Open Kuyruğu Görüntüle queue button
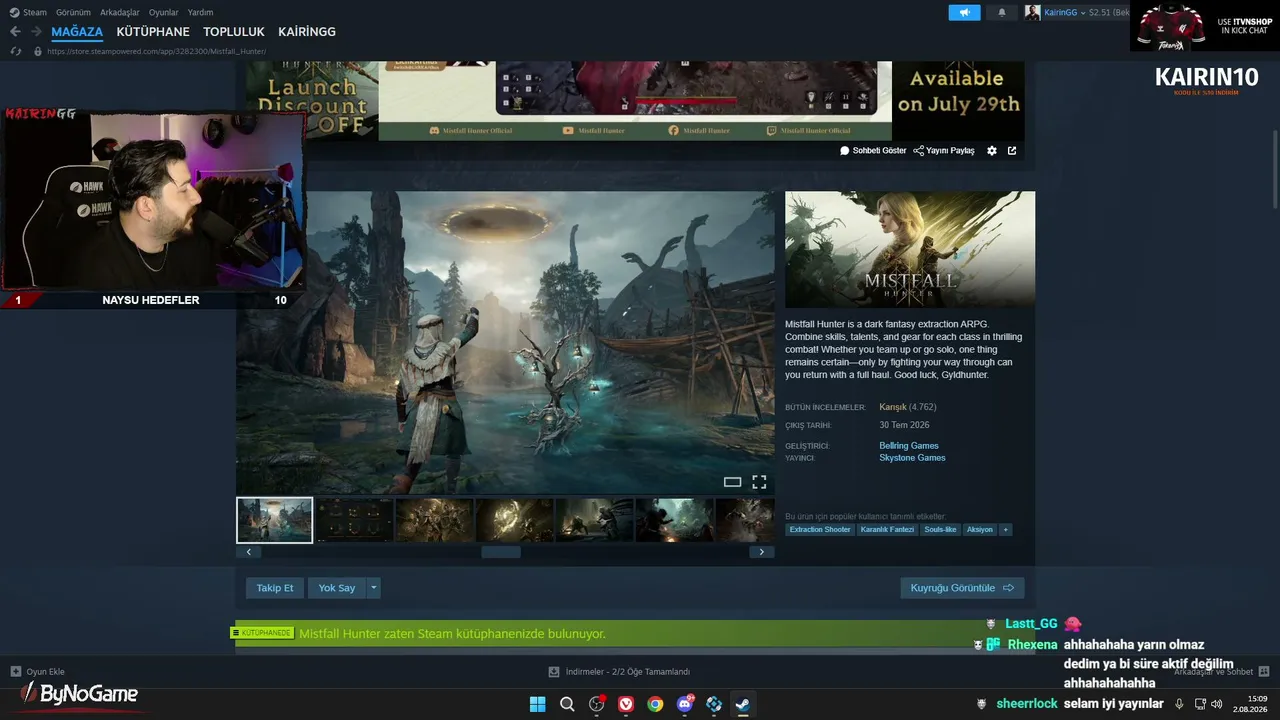 962,588
